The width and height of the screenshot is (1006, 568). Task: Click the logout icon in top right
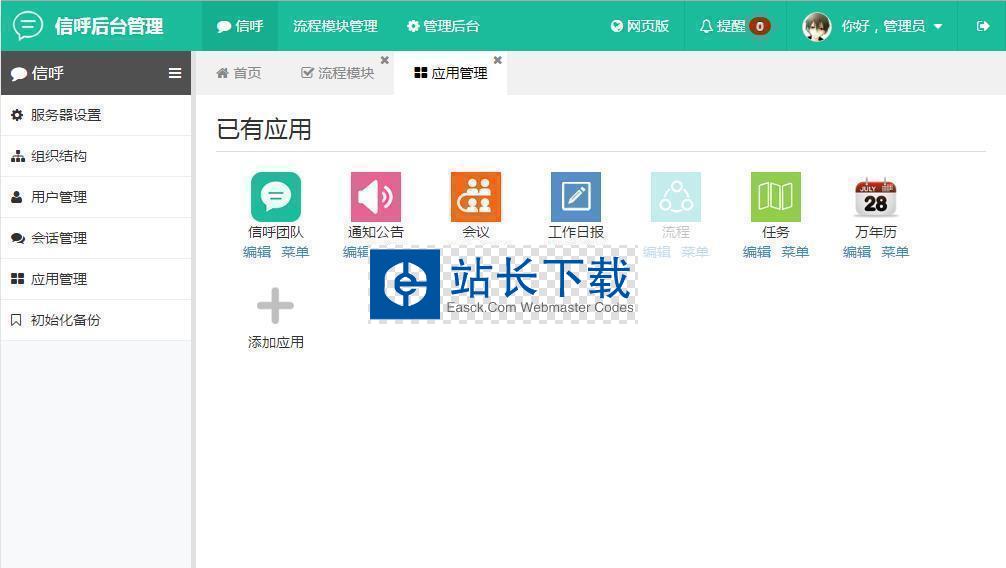point(982,26)
